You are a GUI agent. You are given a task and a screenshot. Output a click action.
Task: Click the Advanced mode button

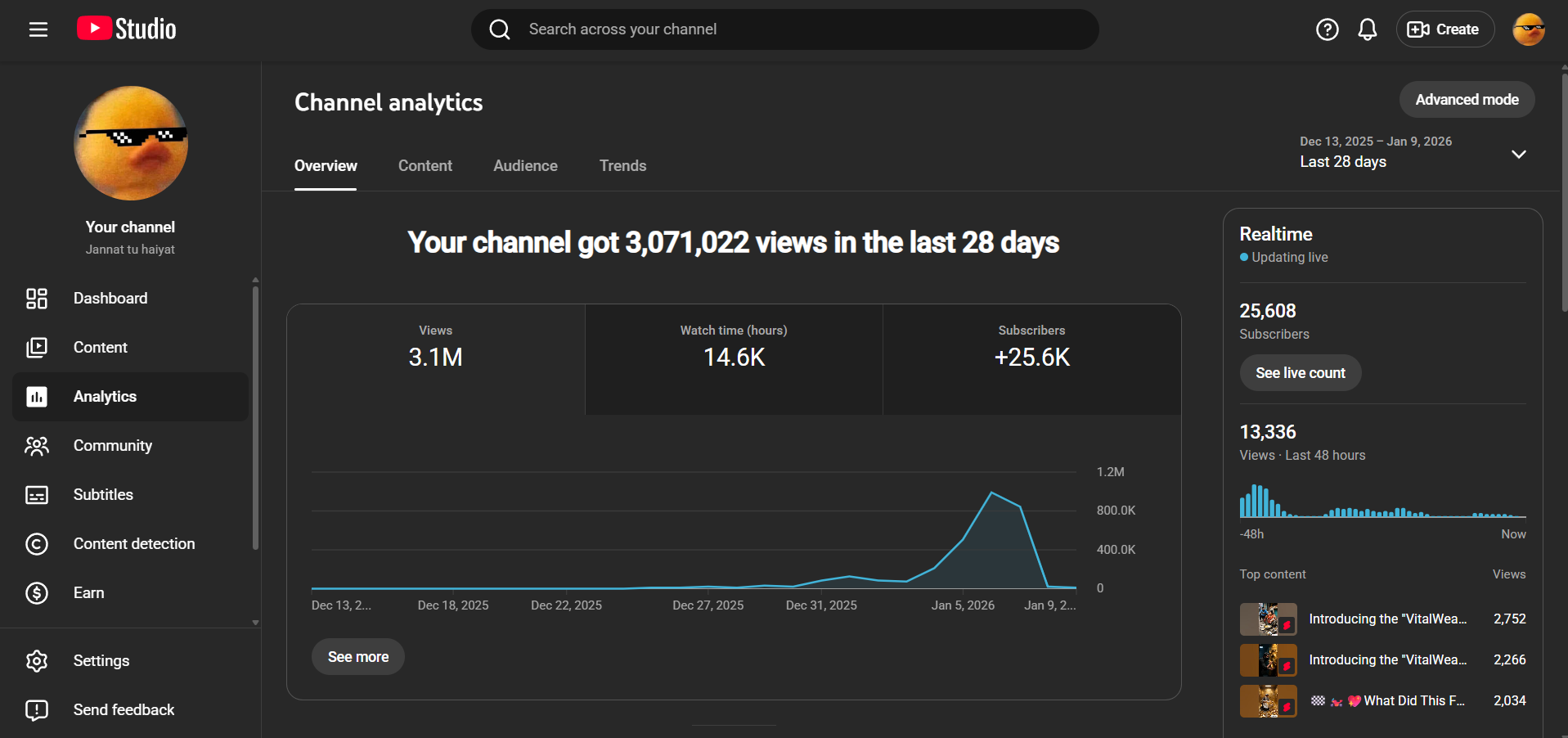pos(1467,100)
